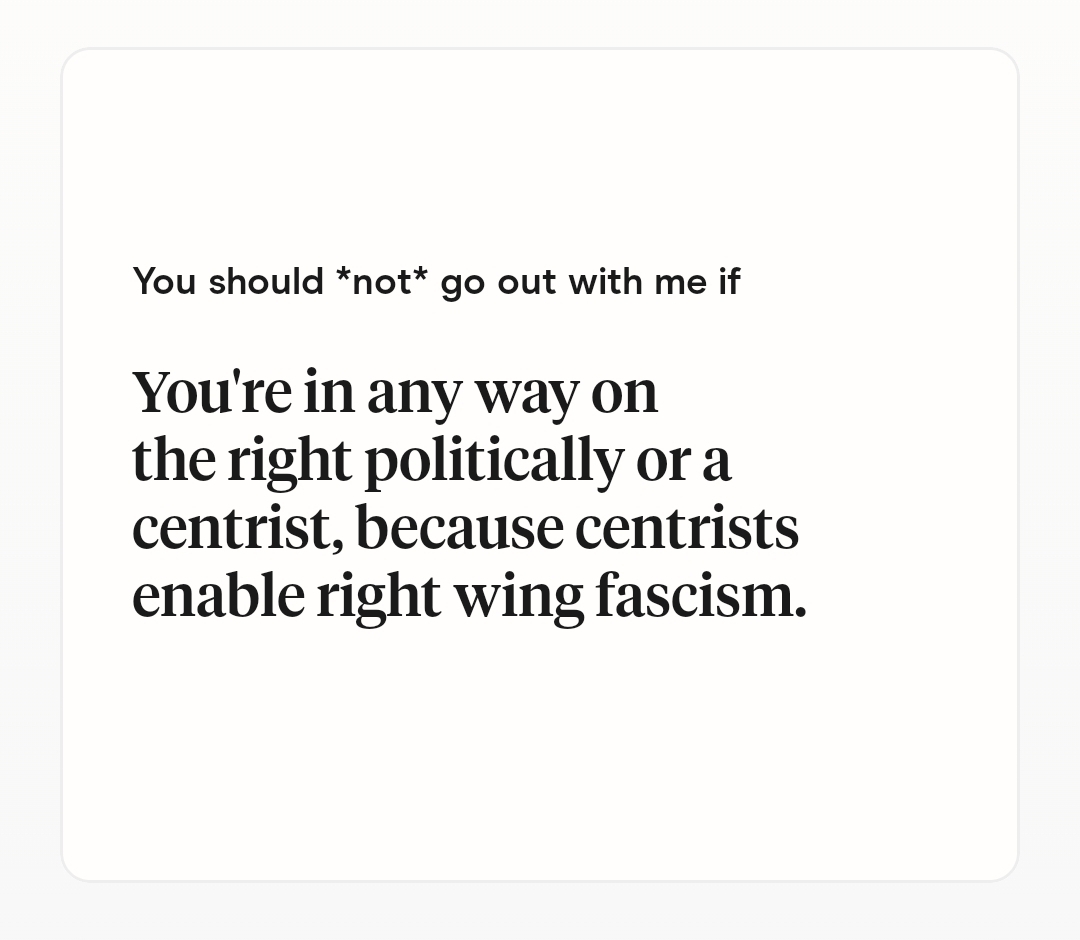The image size is (1080, 940).
Task: Click the answer line "the right politically or a"
Action: 431,460
